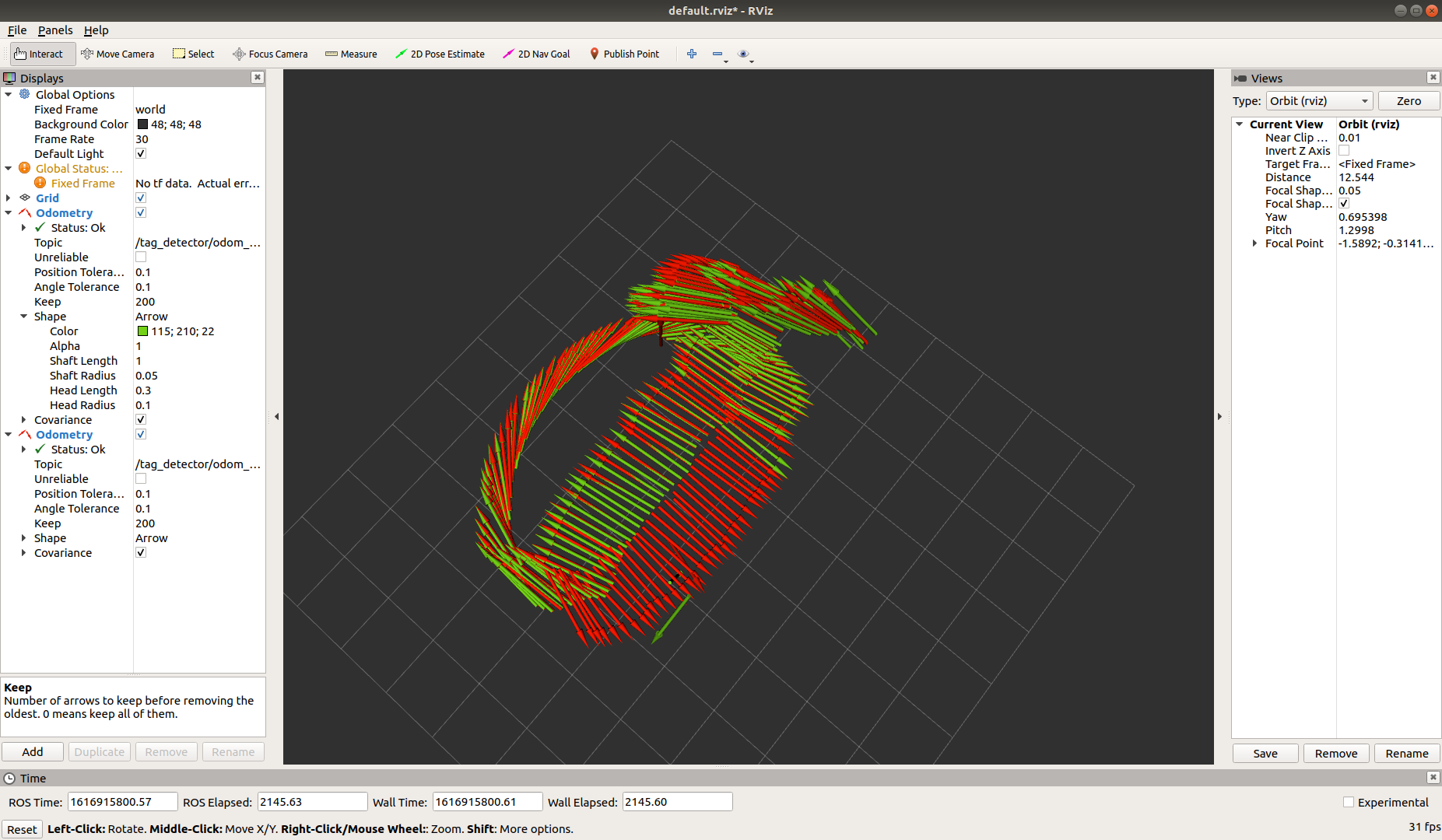This screenshot has width=1442, height=840.
Task: Expand the Grid tree node
Action: pyautogui.click(x=9, y=198)
